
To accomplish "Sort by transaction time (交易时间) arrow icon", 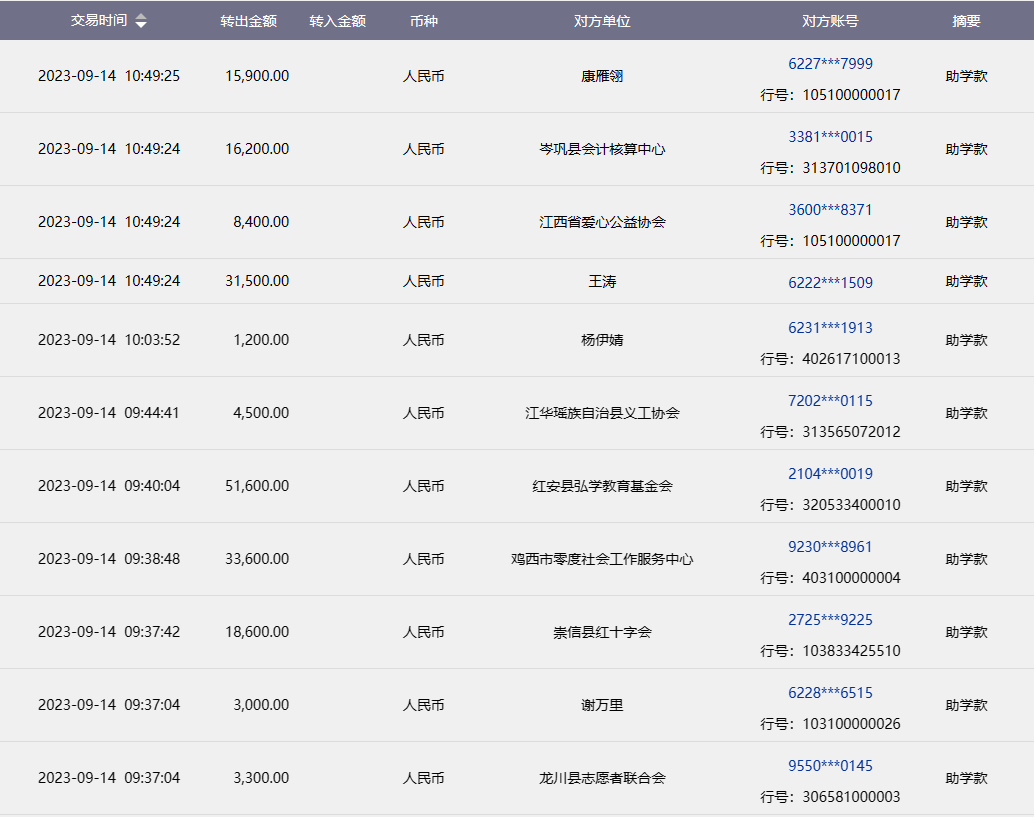I will pos(141,21).
